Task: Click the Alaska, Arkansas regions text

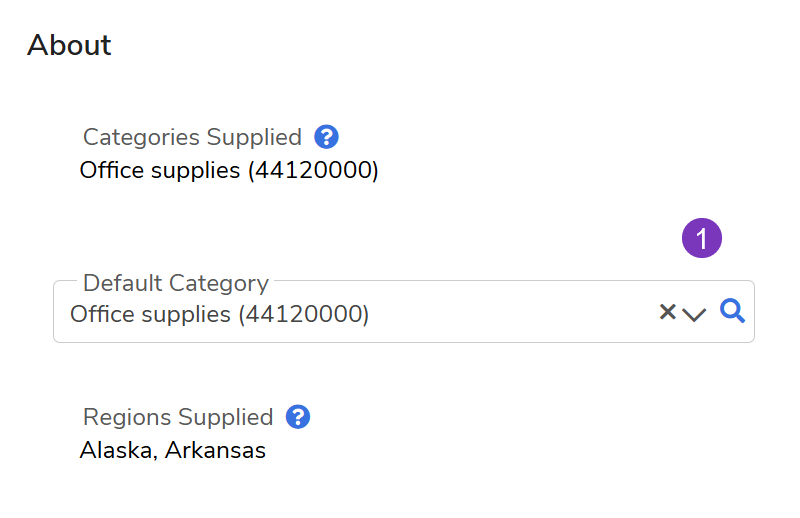Action: pyautogui.click(x=173, y=450)
